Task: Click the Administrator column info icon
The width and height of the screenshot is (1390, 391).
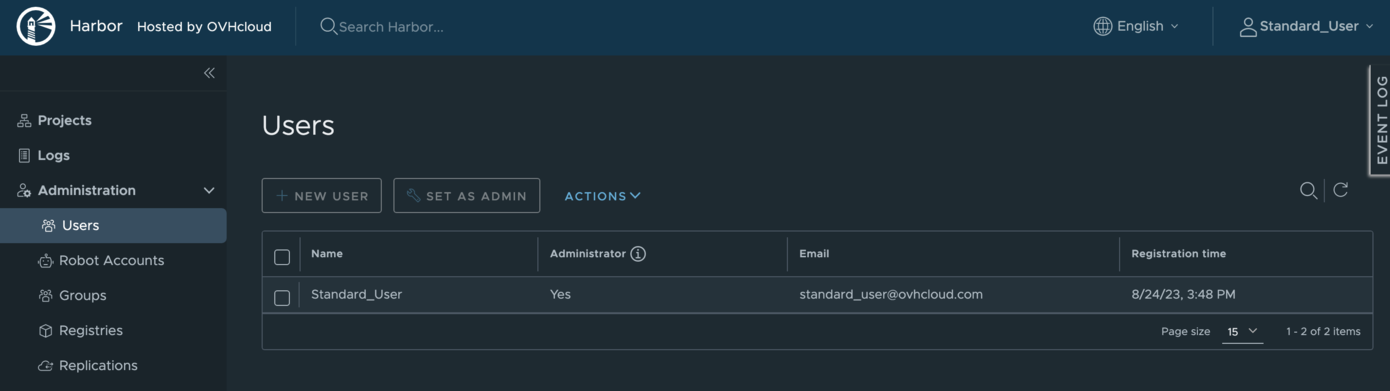Action: [x=638, y=254]
